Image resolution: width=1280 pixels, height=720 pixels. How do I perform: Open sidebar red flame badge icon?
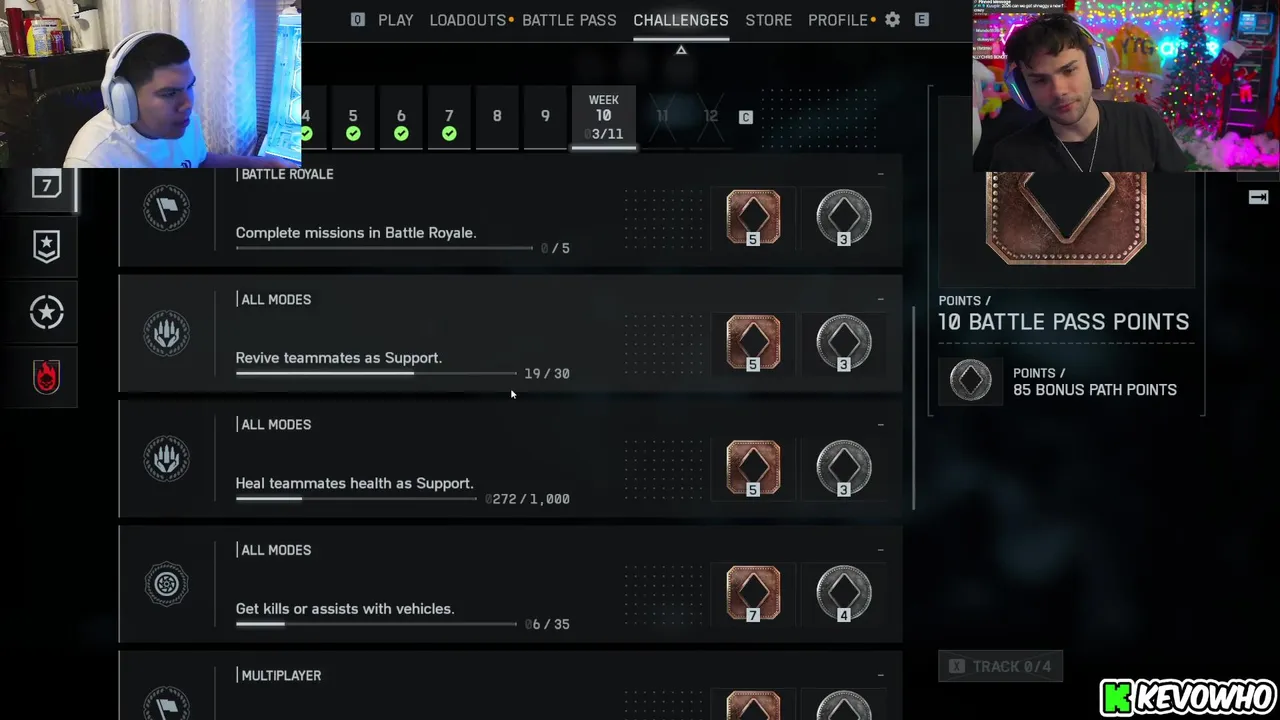pos(46,377)
